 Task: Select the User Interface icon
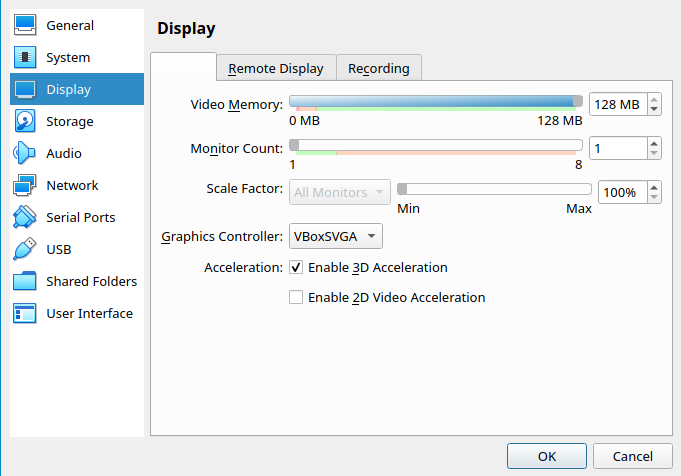[x=26, y=313]
